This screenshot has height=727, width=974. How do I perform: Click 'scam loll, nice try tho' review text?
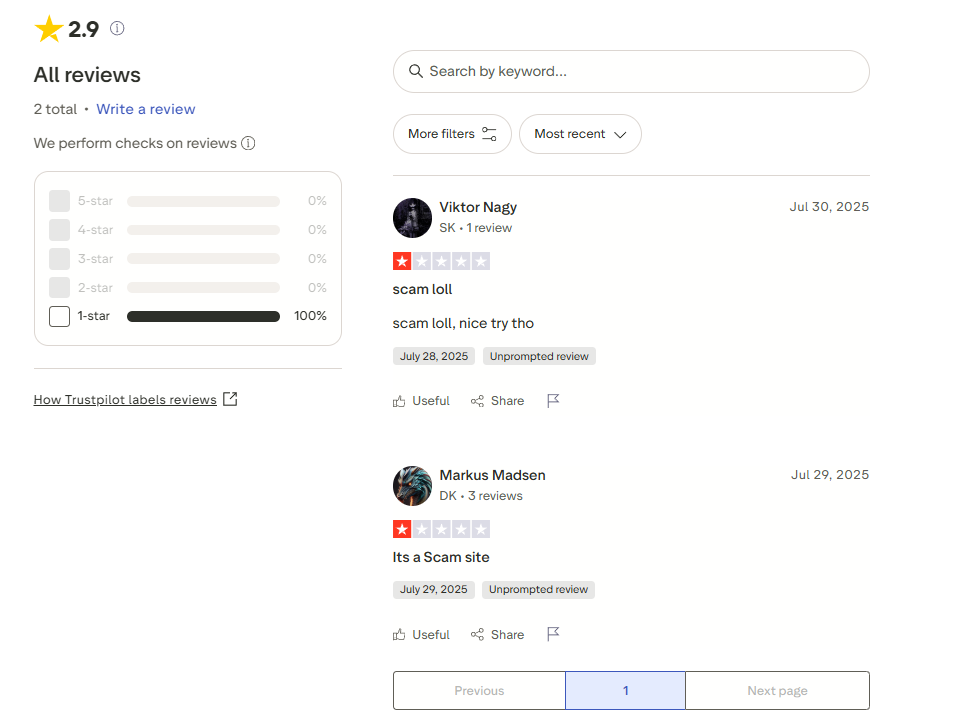click(x=463, y=324)
